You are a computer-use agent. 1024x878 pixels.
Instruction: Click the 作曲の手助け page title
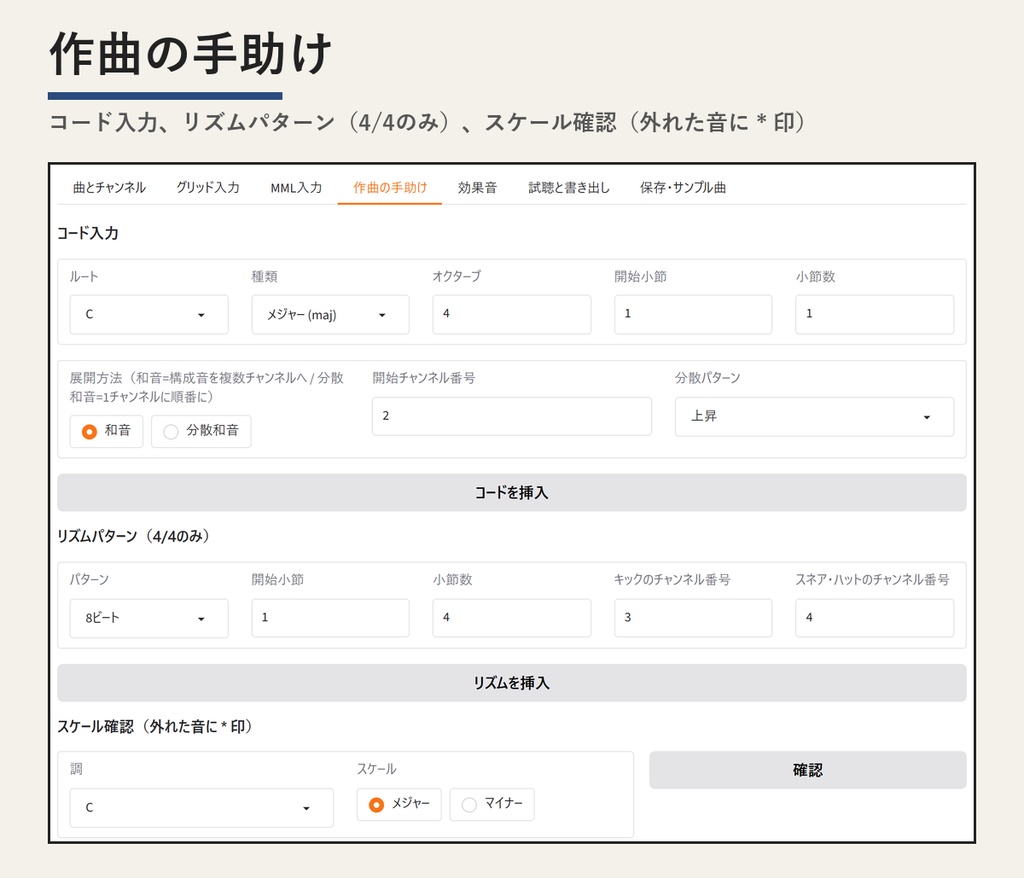click(x=190, y=54)
